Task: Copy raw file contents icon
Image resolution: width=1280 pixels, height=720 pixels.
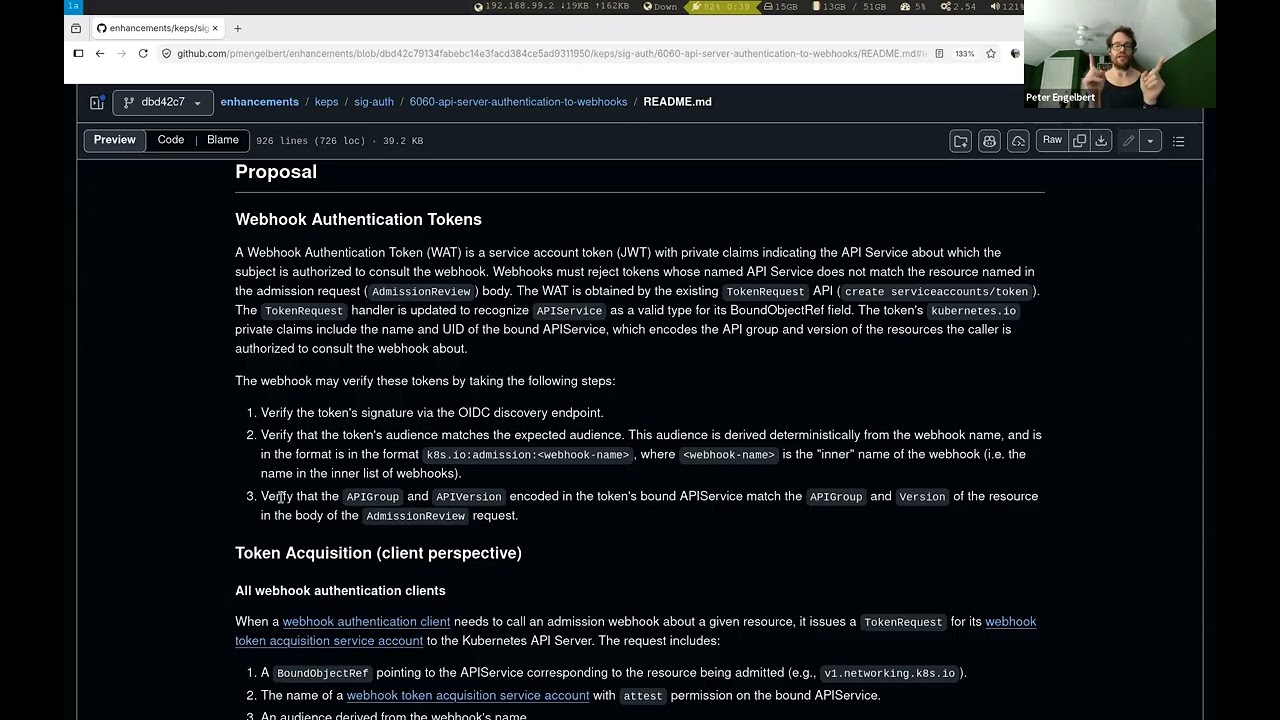Action: coord(1079,141)
